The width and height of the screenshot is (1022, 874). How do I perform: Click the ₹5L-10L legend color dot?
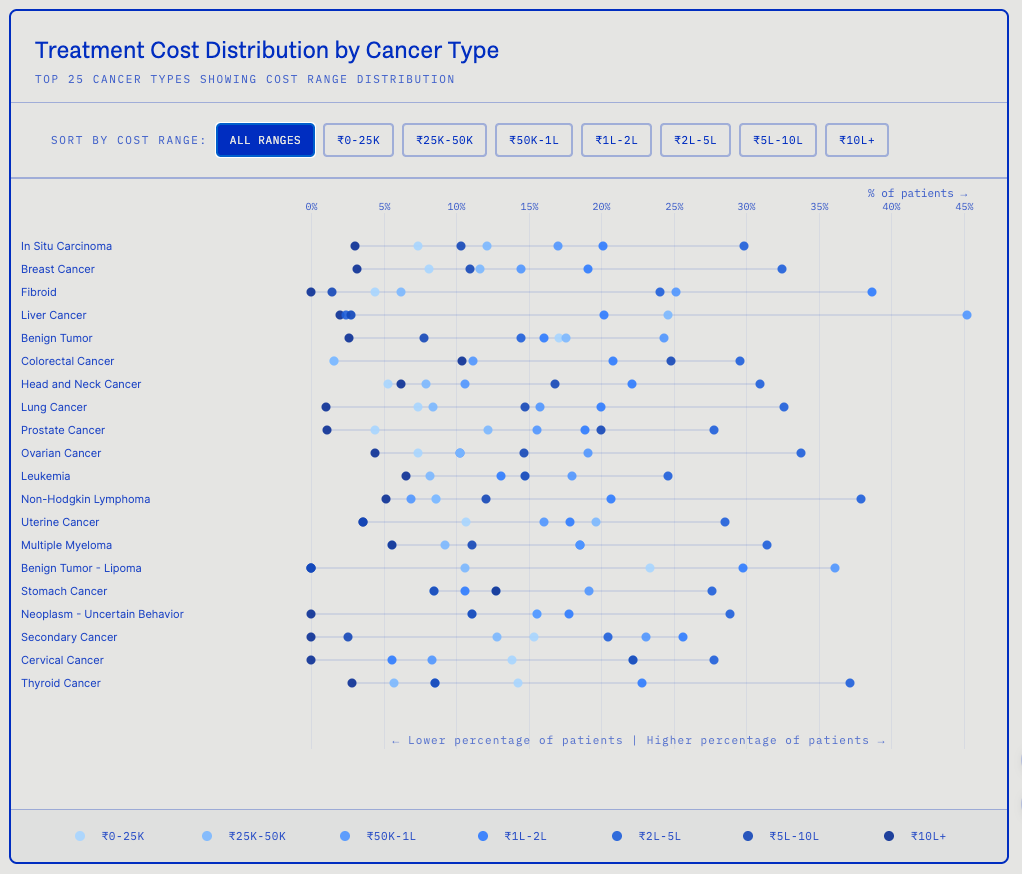click(748, 836)
